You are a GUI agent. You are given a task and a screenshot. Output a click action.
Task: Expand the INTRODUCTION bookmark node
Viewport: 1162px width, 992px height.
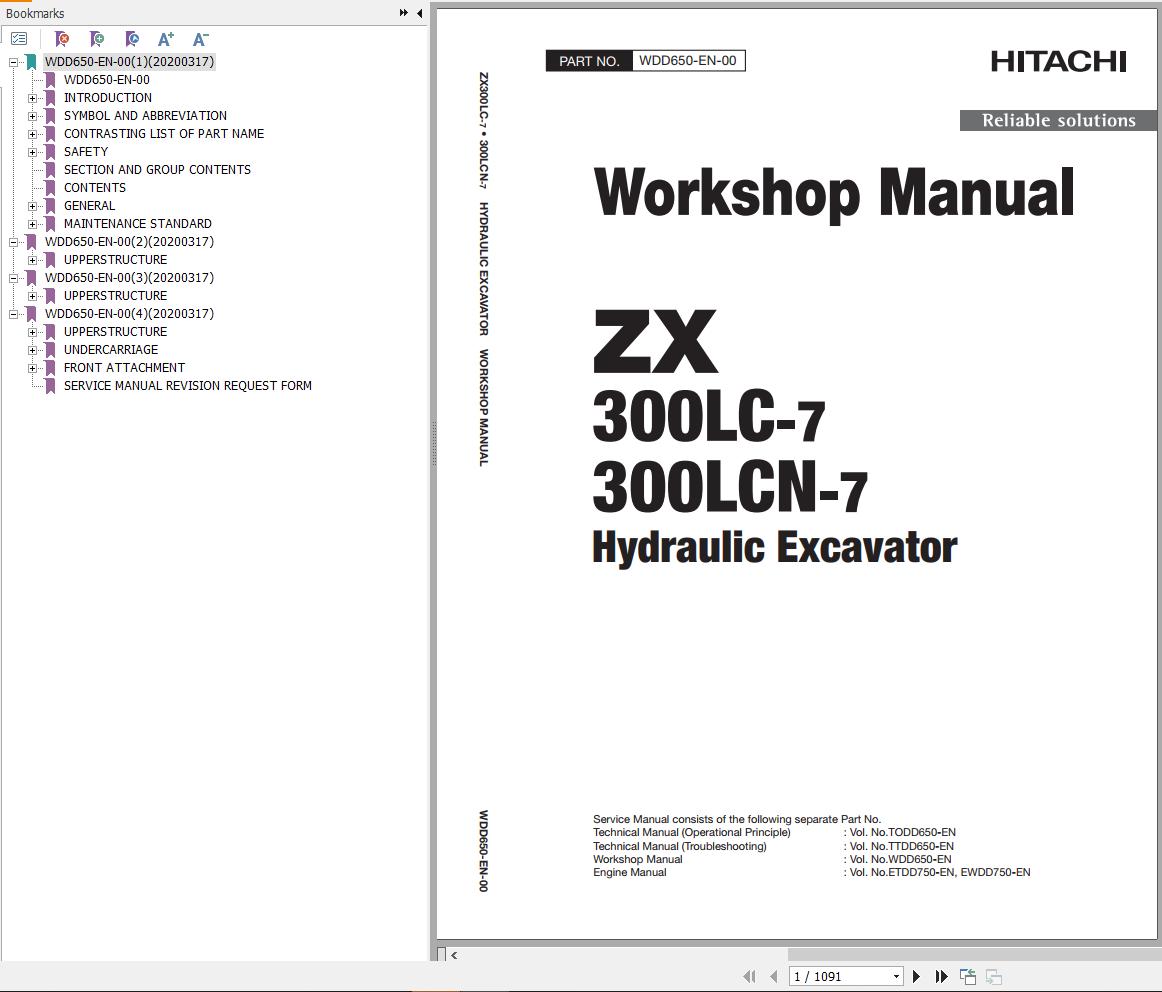click(33, 98)
